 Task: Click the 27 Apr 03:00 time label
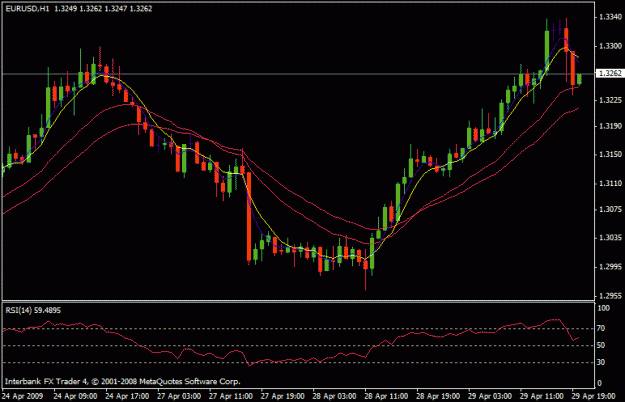179,396
